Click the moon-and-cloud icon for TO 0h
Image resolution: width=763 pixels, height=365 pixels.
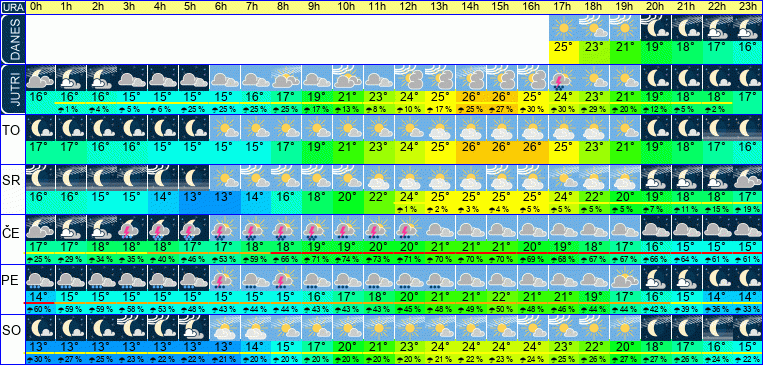click(x=40, y=128)
